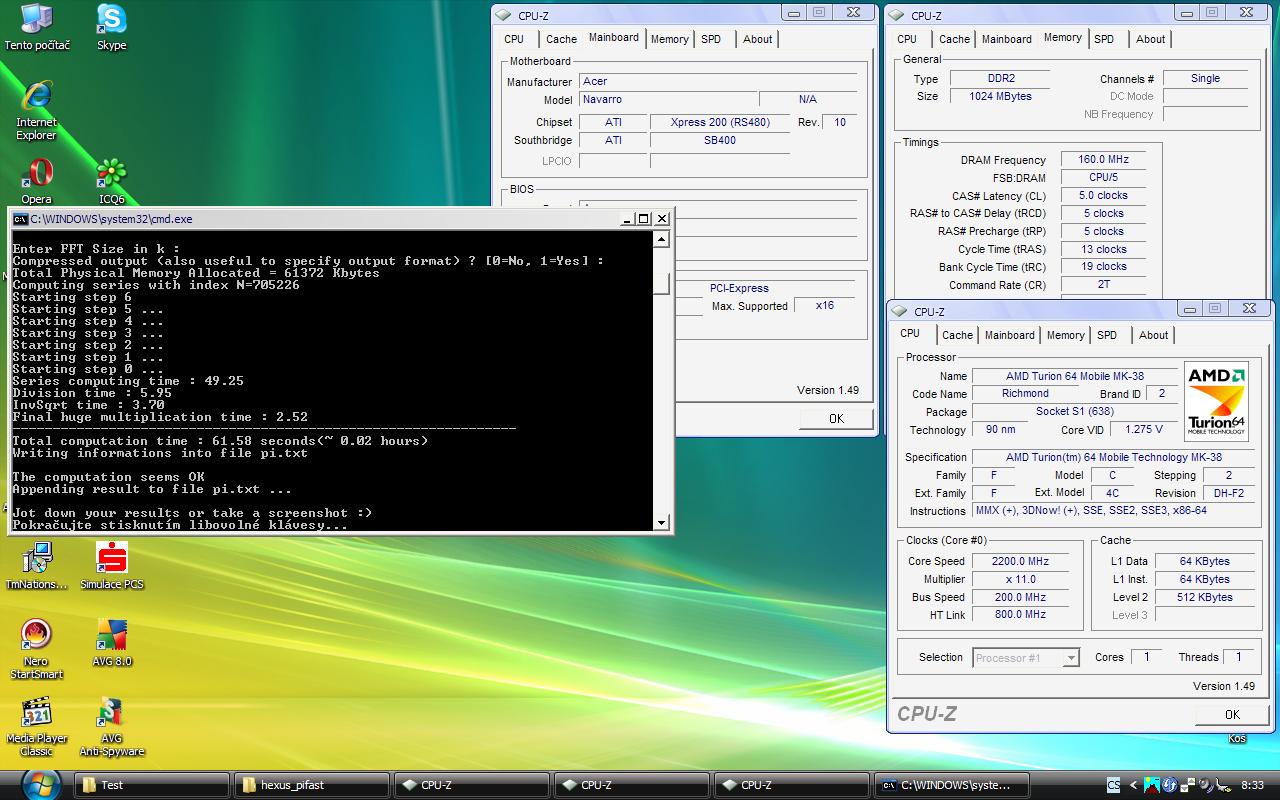The height and width of the screenshot is (800, 1280).
Task: Expand hidden tray icons arrow
Action: [1133, 785]
